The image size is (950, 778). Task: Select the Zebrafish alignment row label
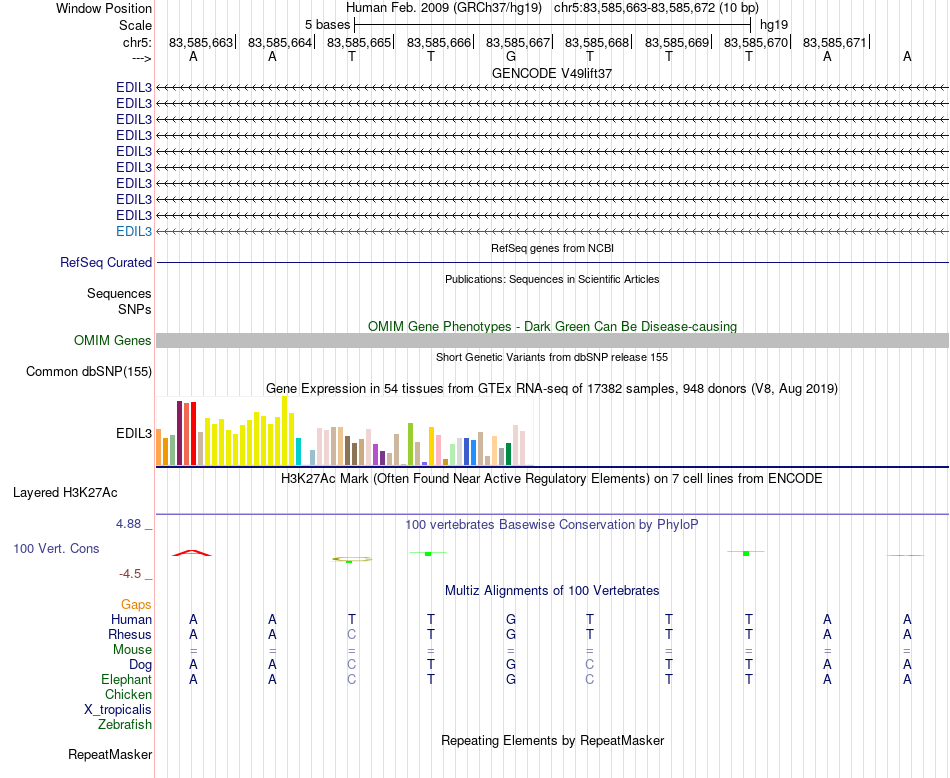pos(125,724)
